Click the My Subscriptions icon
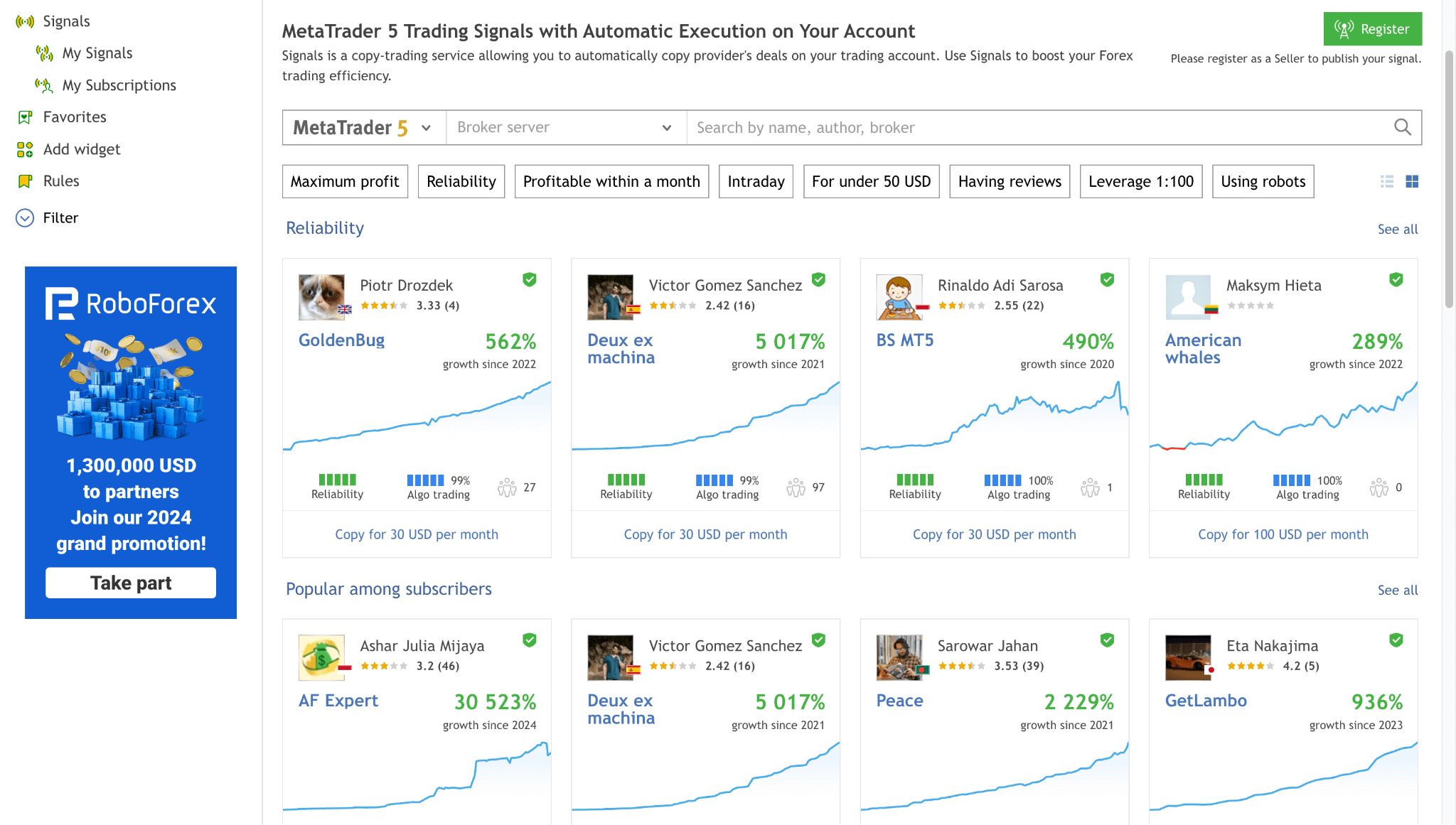1456x825 pixels. click(x=44, y=85)
